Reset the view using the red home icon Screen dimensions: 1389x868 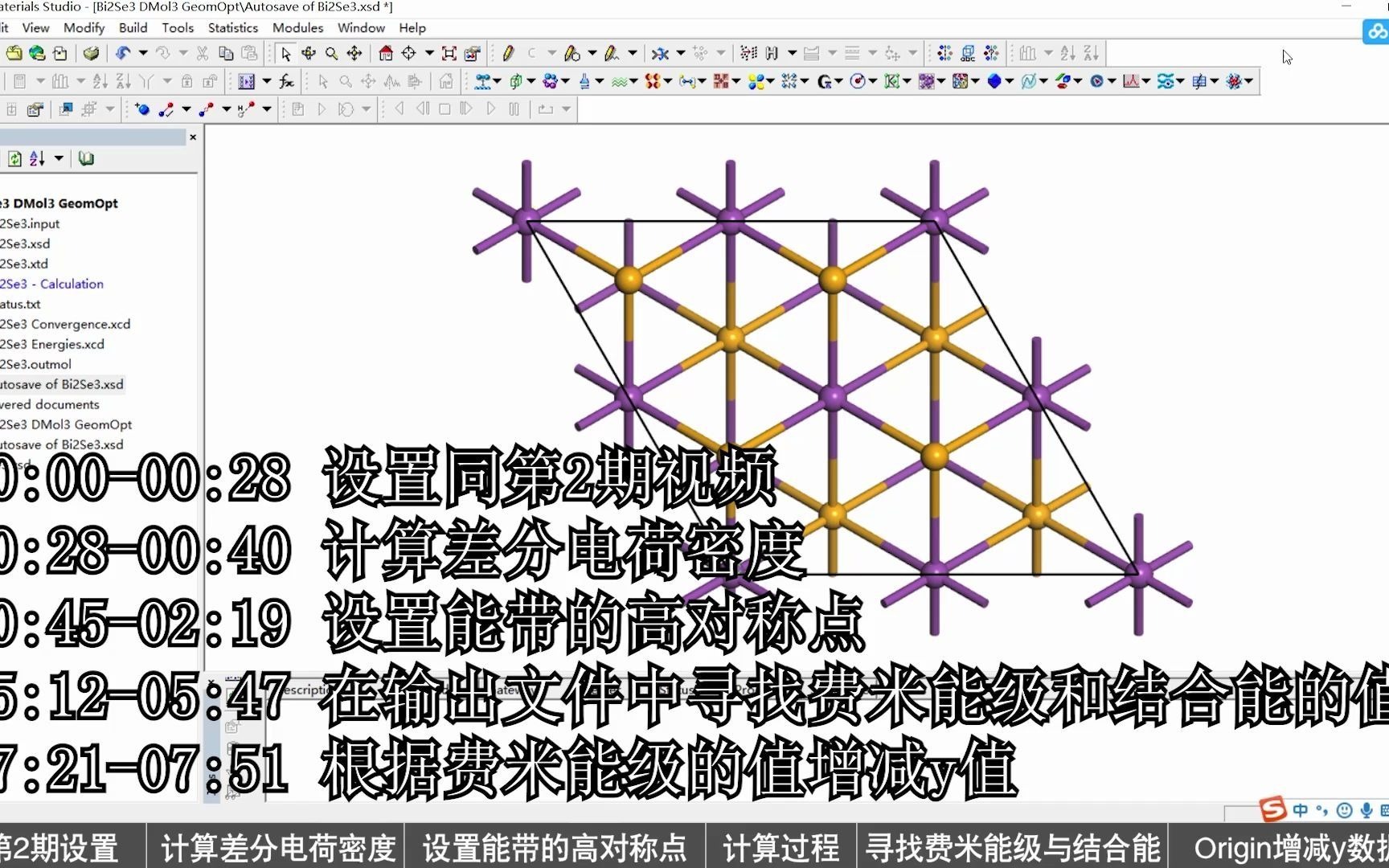[385, 53]
